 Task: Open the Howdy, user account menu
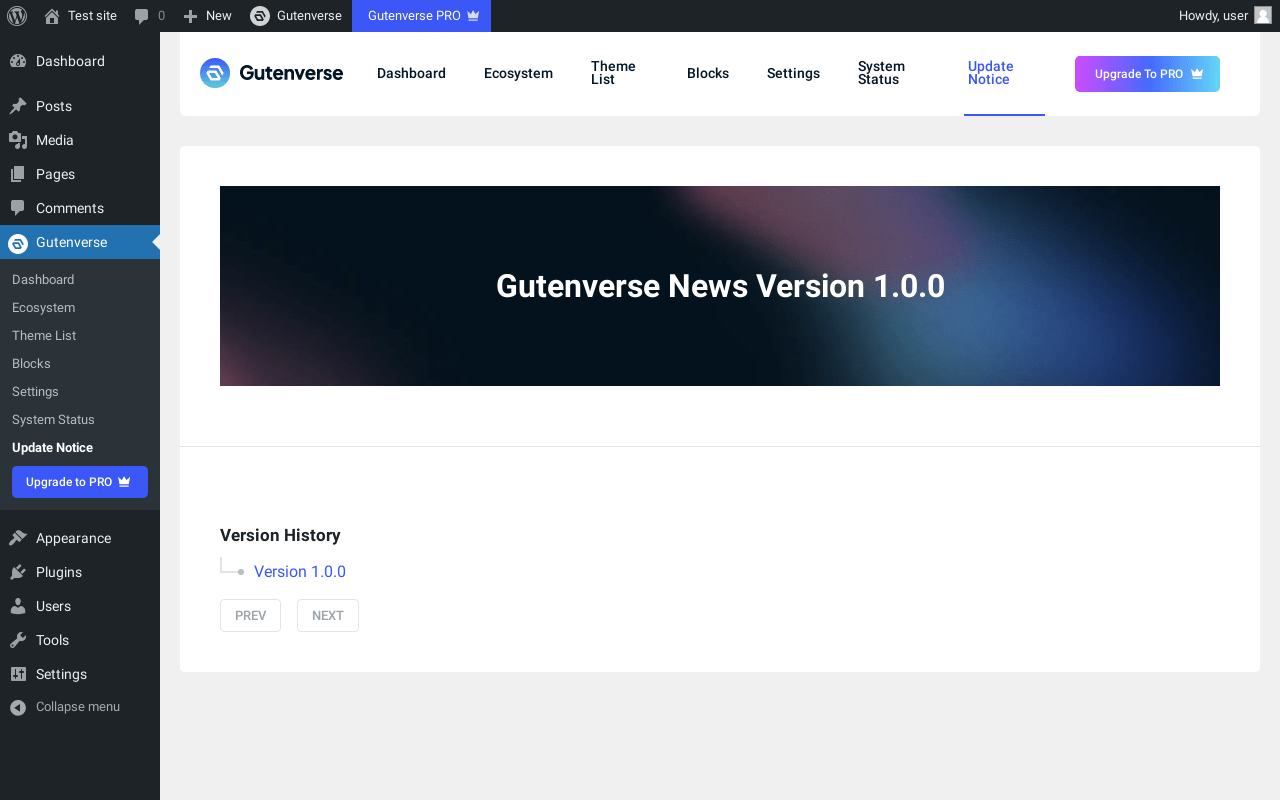click(1225, 16)
